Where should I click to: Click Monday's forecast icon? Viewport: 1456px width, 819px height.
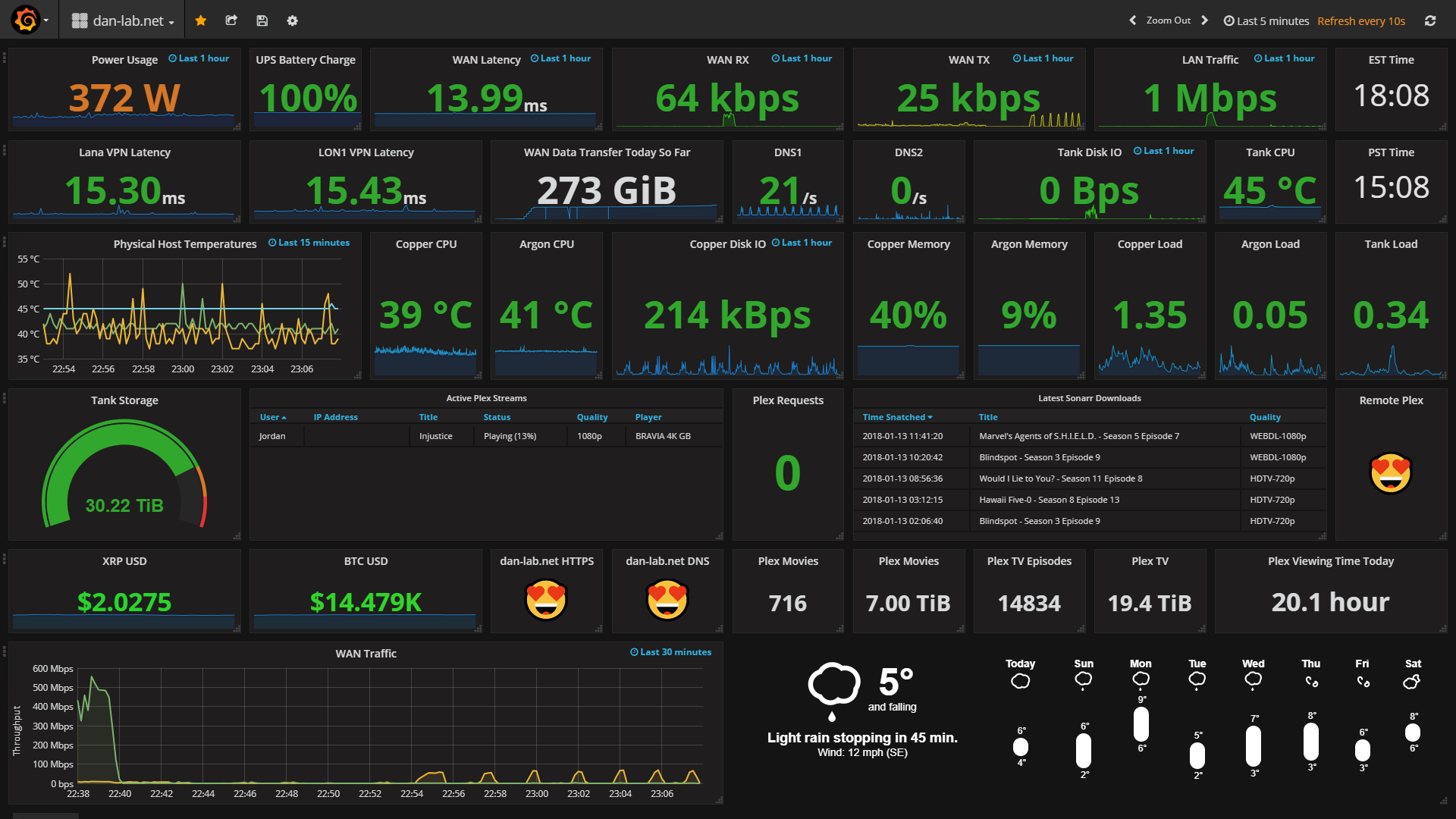pyautogui.click(x=1141, y=680)
